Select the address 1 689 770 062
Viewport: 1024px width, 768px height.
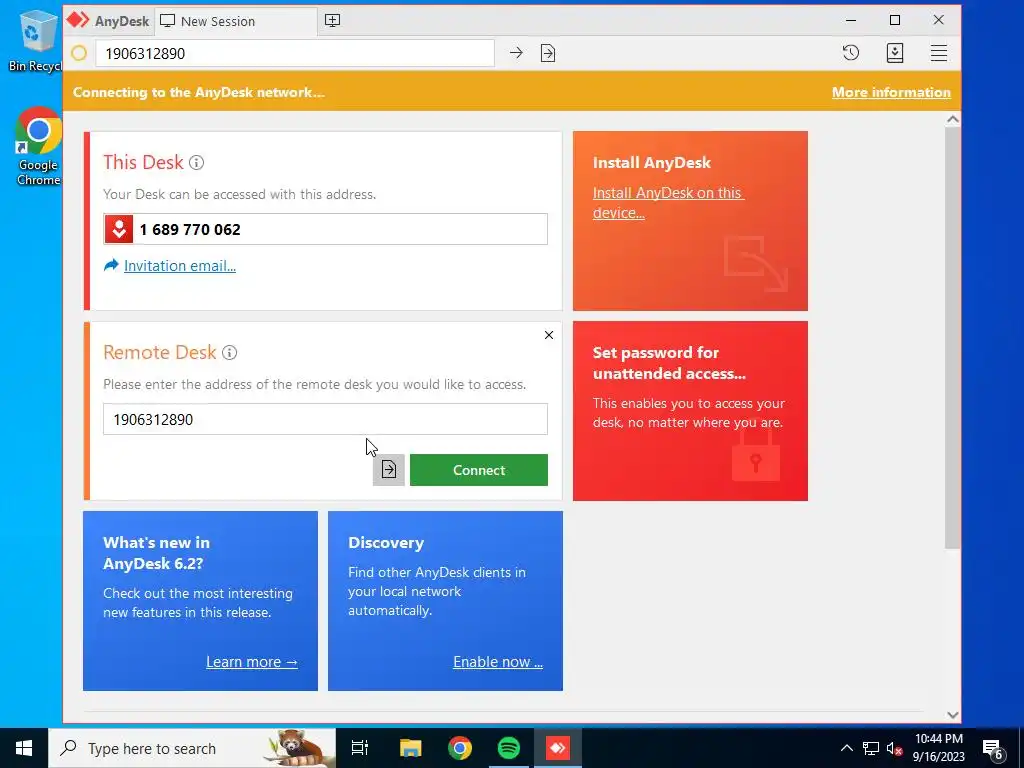[x=190, y=229]
